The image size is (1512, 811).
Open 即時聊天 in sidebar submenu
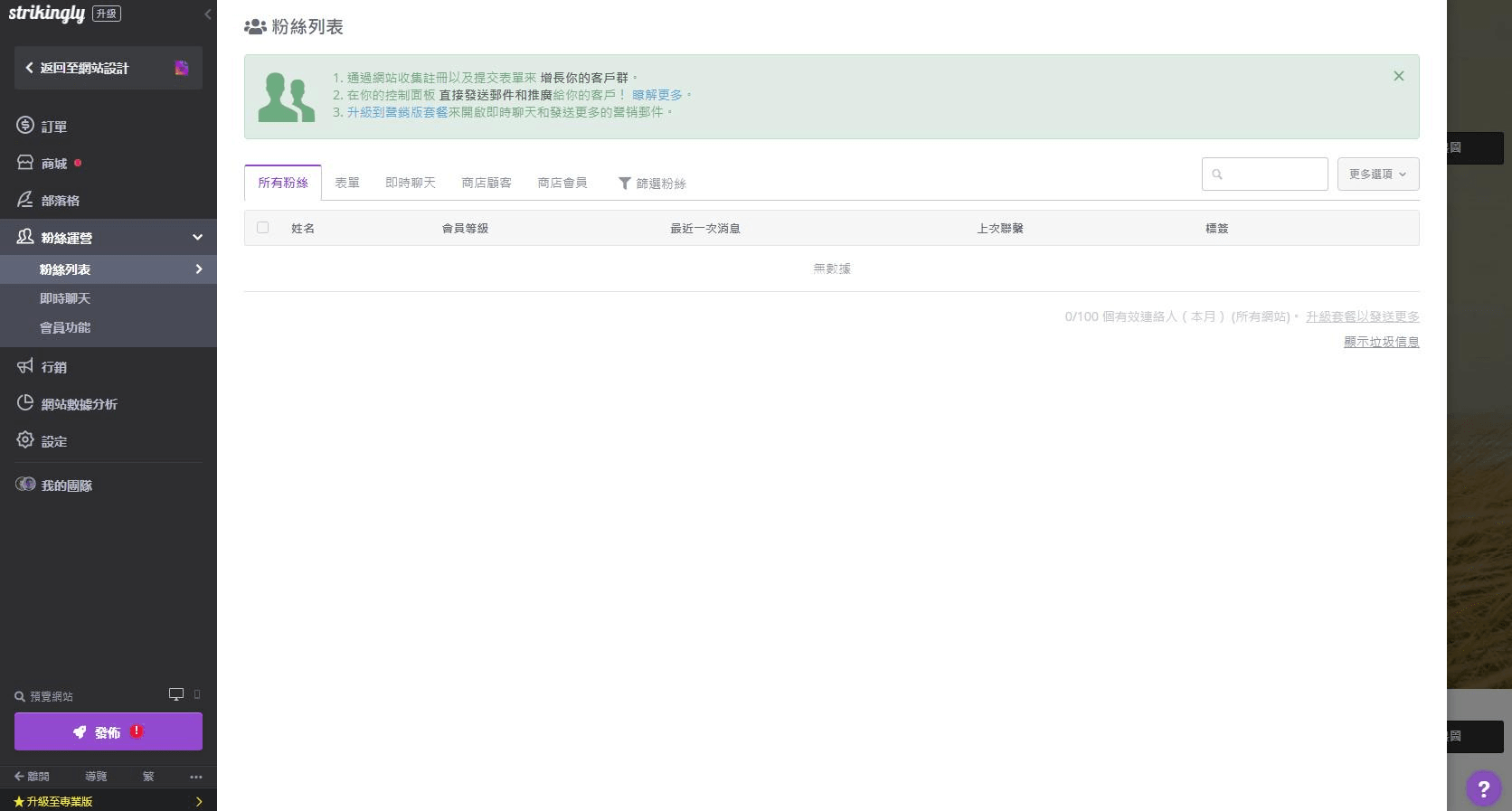(65, 298)
